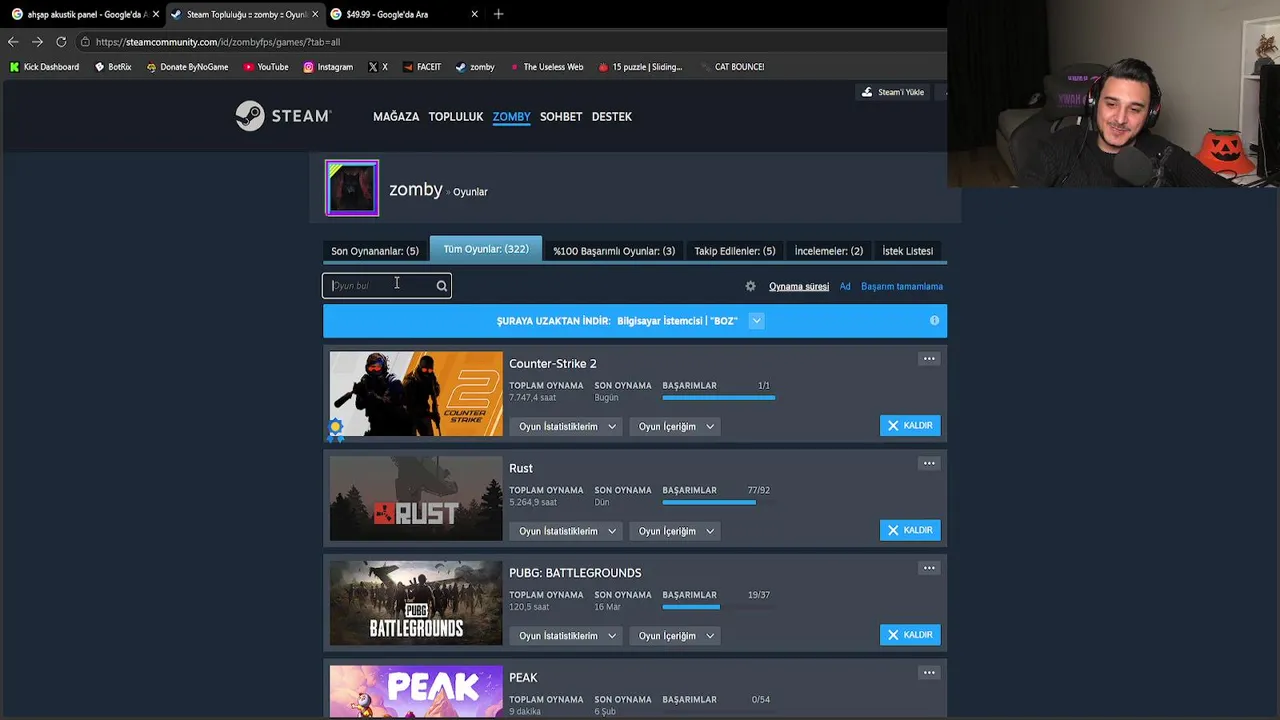
Task: Open TOPLULUK menu in Steam header
Action: point(456,117)
